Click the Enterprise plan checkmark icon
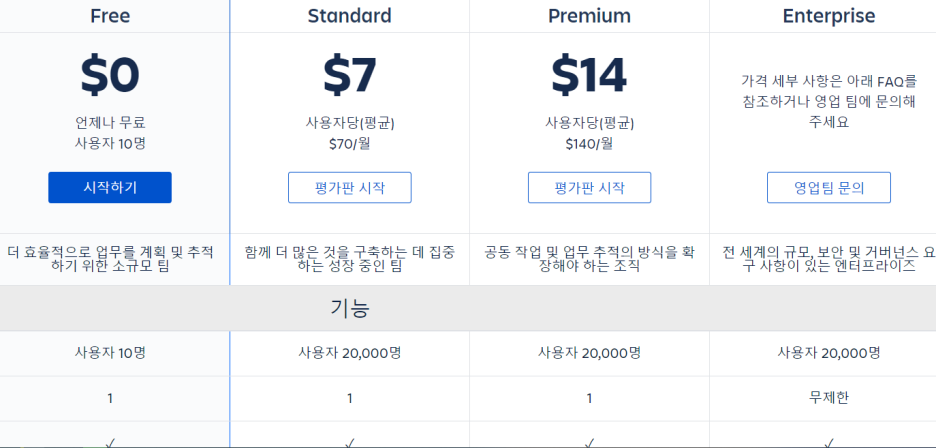Screen dimensions: 936x448 [x=829, y=443]
